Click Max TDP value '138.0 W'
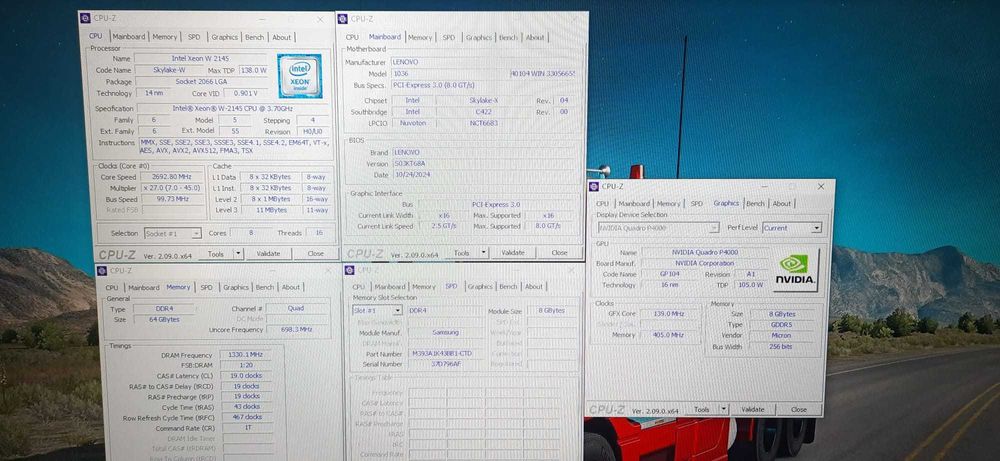The height and width of the screenshot is (461, 1000). pos(254,70)
